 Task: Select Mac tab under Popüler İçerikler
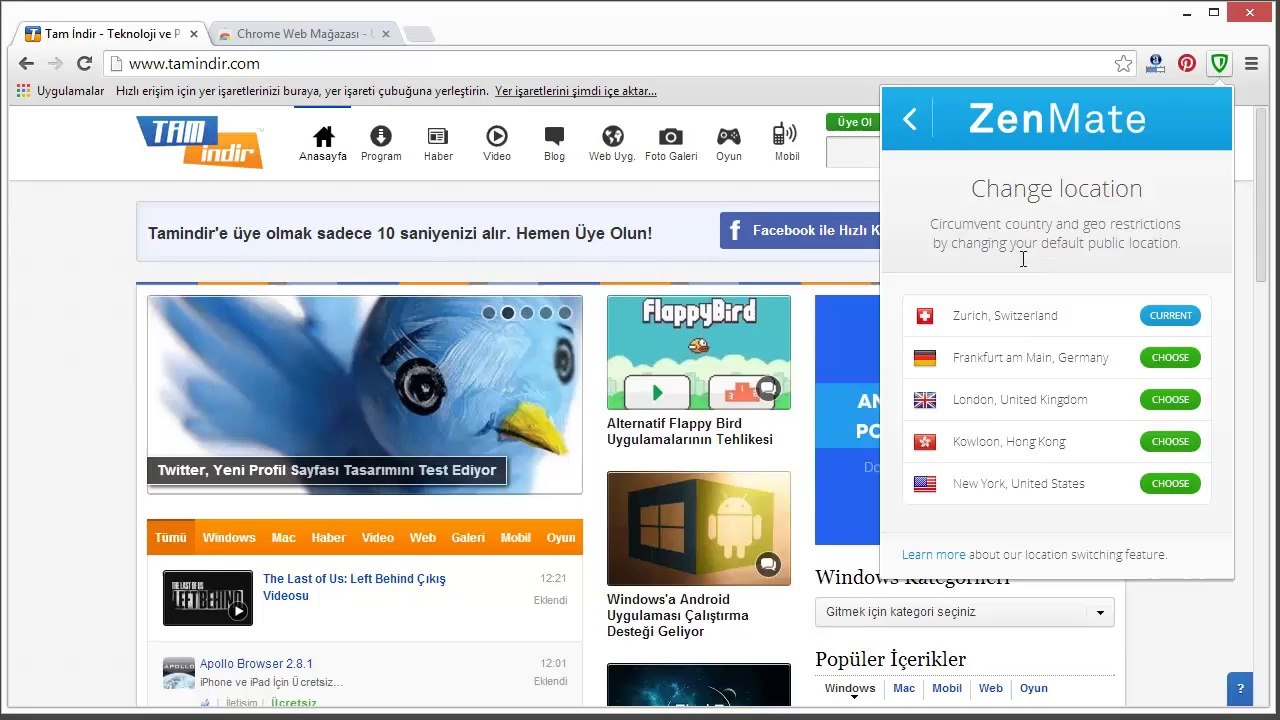(x=904, y=688)
